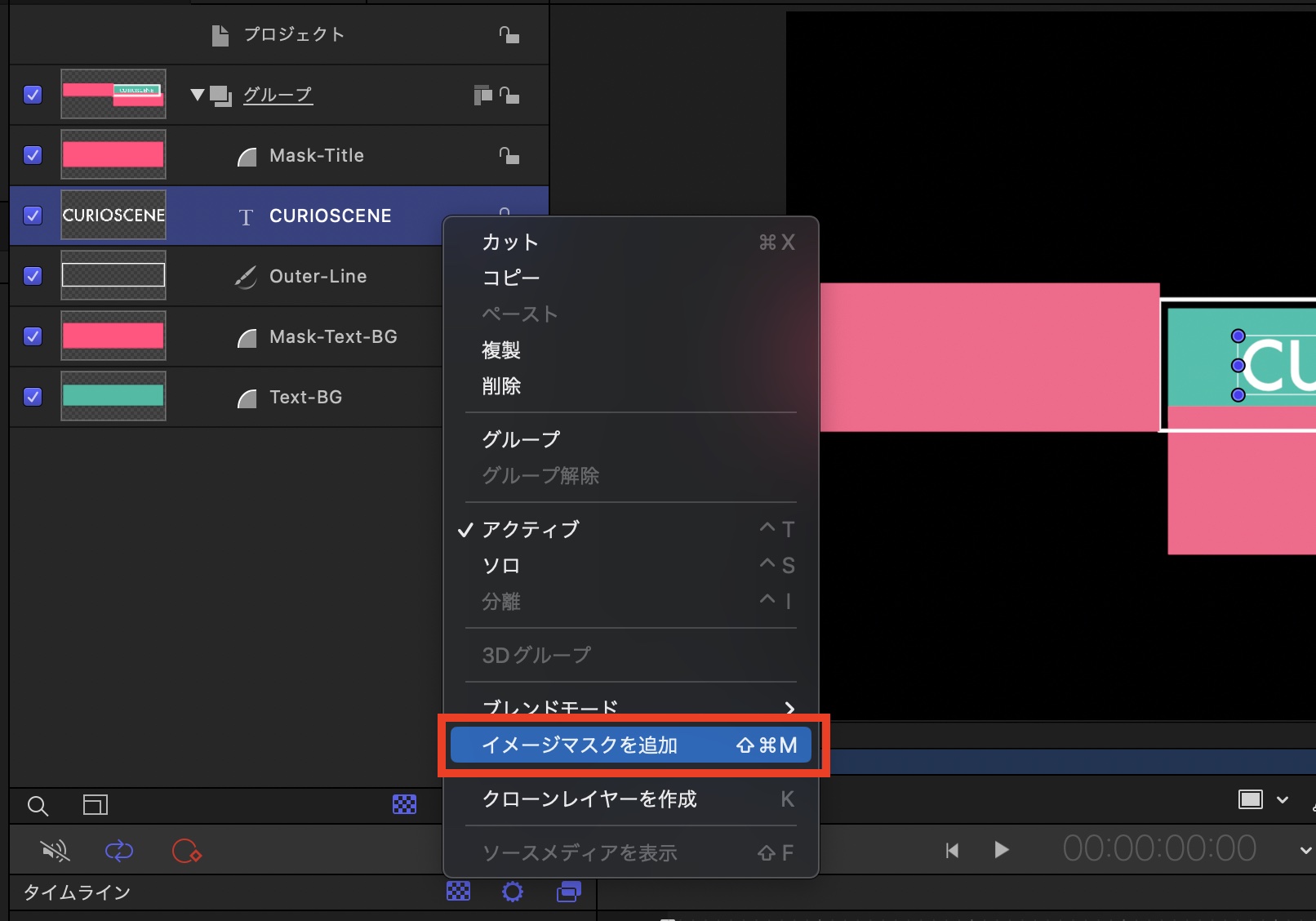Click the lock icon on the Project row
Viewport: 1316px width, 921px height.
pos(509,34)
